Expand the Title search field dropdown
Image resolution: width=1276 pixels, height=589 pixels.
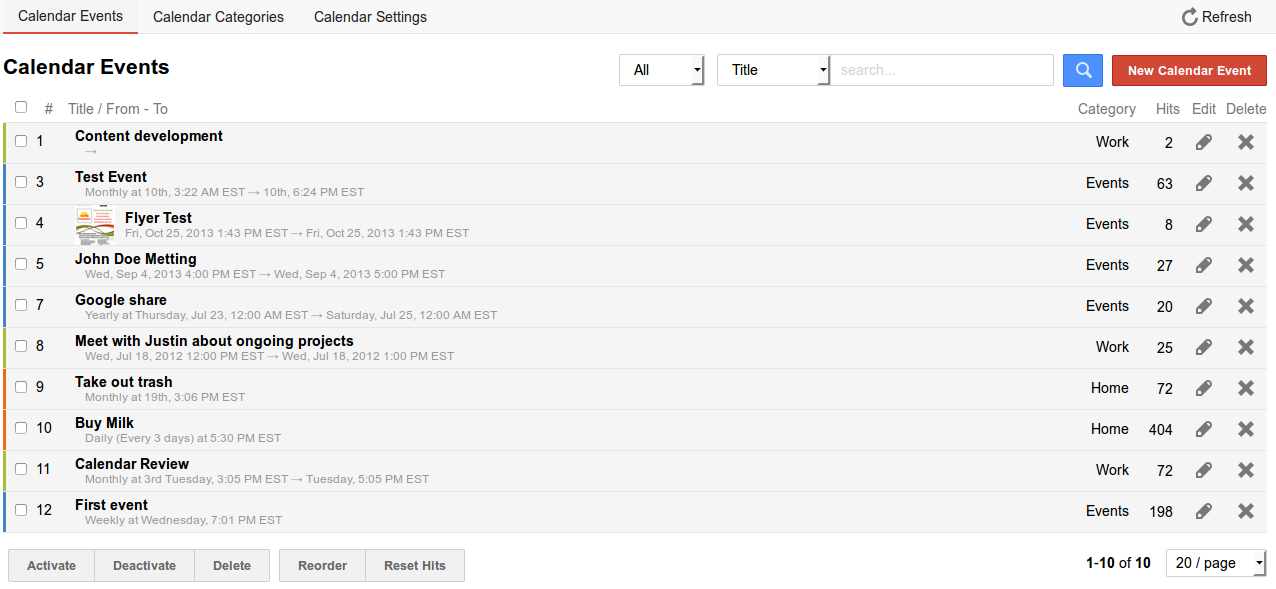pyautogui.click(x=773, y=70)
